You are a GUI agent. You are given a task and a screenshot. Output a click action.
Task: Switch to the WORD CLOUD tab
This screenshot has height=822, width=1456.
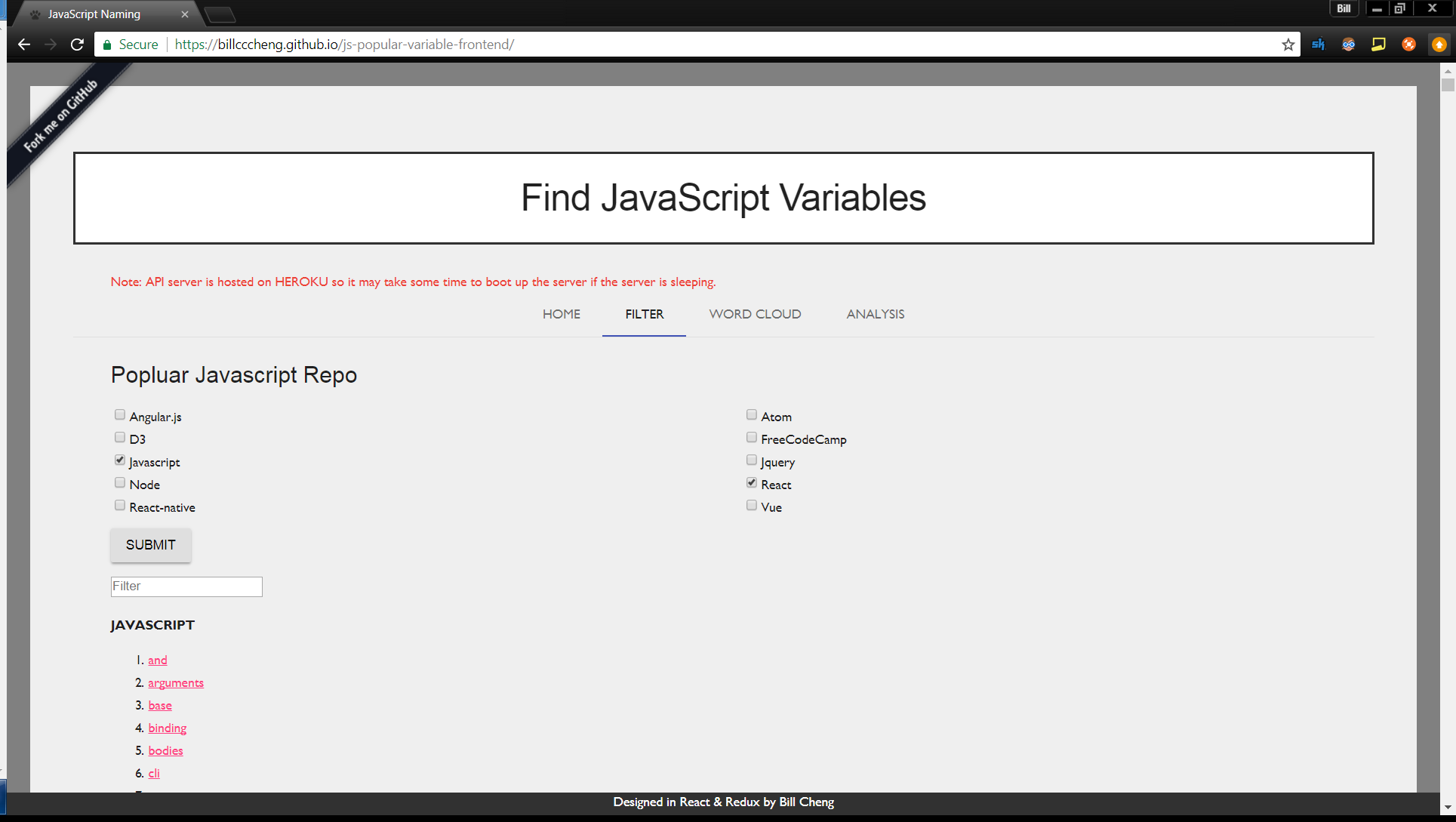coord(755,314)
